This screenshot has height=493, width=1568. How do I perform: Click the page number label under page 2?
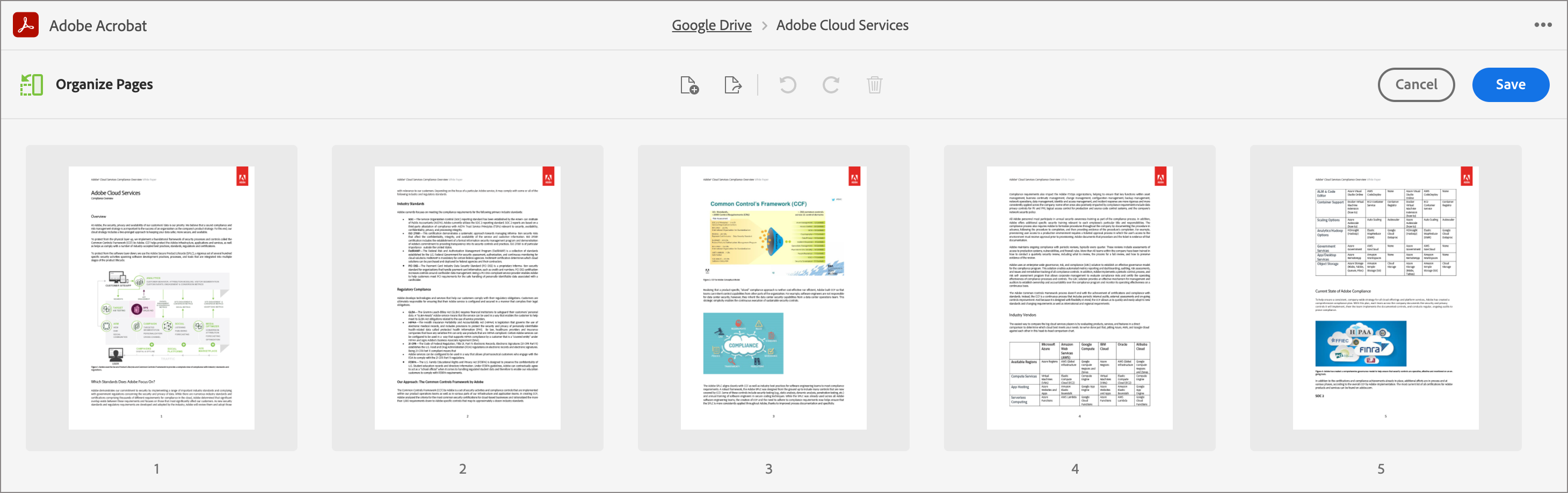pyautogui.click(x=462, y=469)
